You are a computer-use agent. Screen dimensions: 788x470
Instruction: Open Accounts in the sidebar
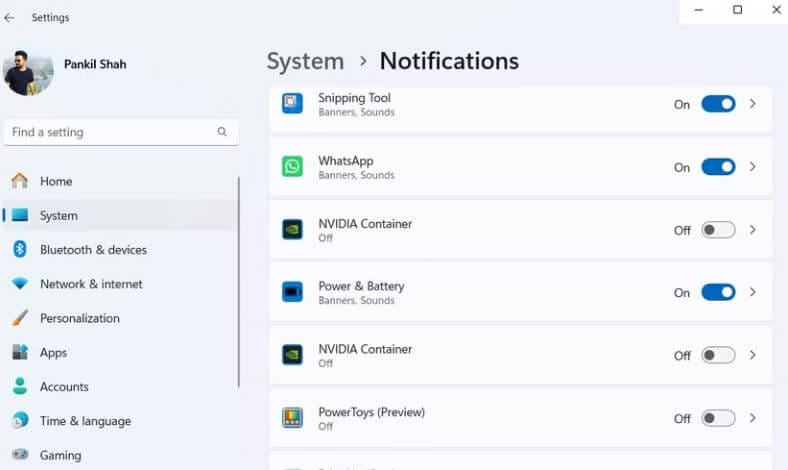[x=120, y=386]
